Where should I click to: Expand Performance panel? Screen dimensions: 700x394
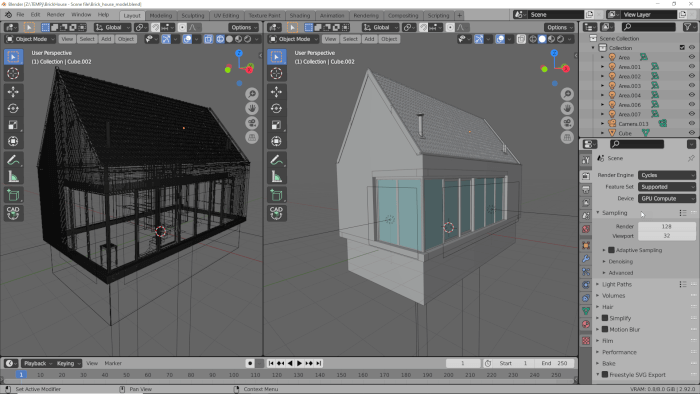click(x=619, y=352)
